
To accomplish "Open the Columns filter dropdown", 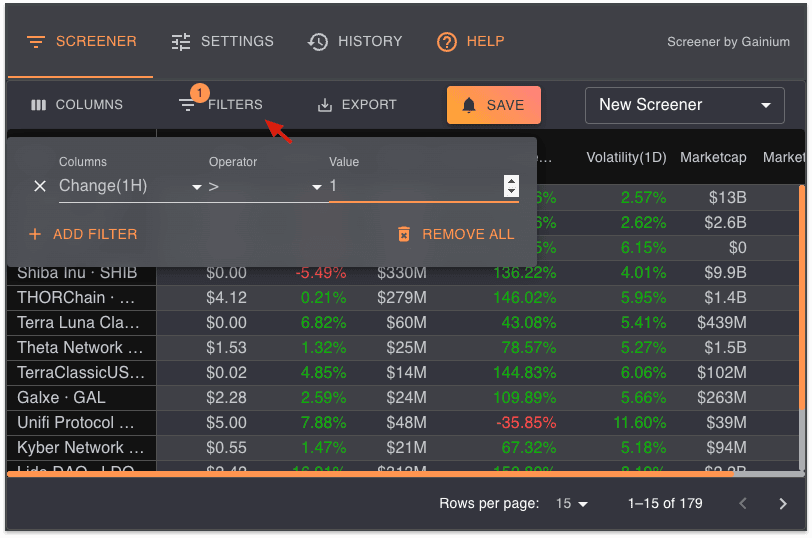I will click(130, 186).
